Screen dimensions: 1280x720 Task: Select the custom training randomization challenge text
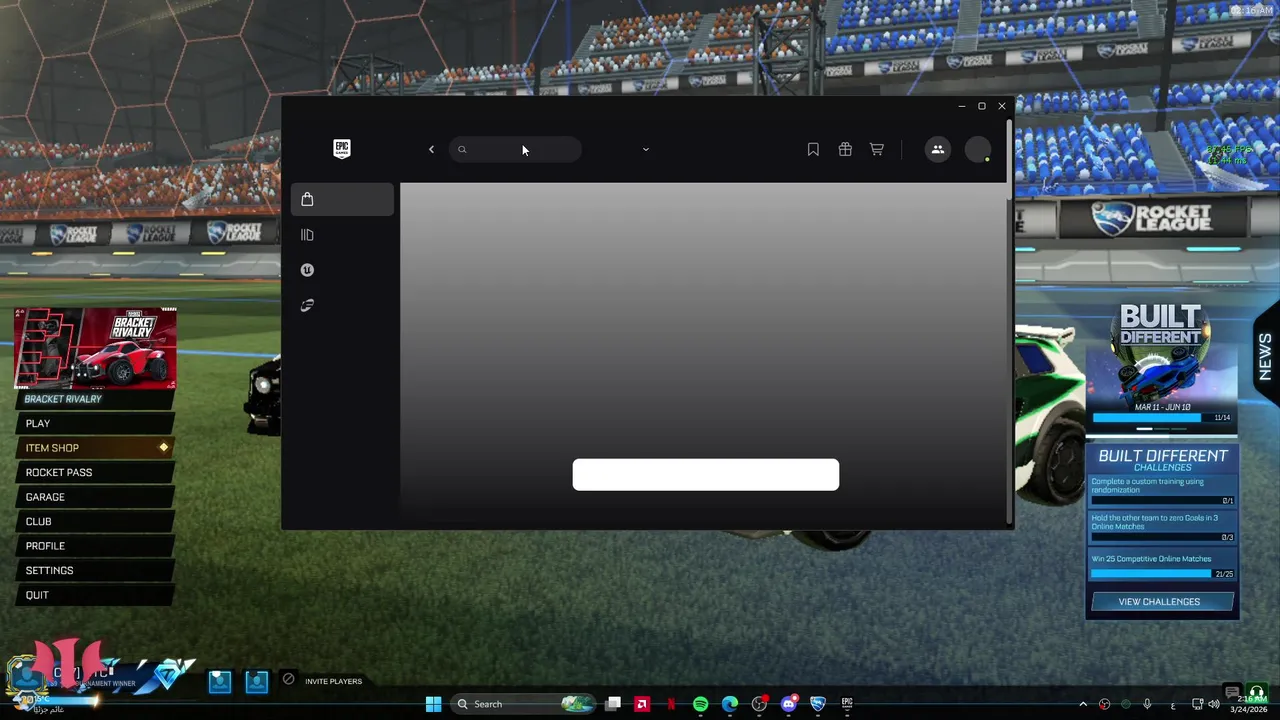click(1147, 485)
